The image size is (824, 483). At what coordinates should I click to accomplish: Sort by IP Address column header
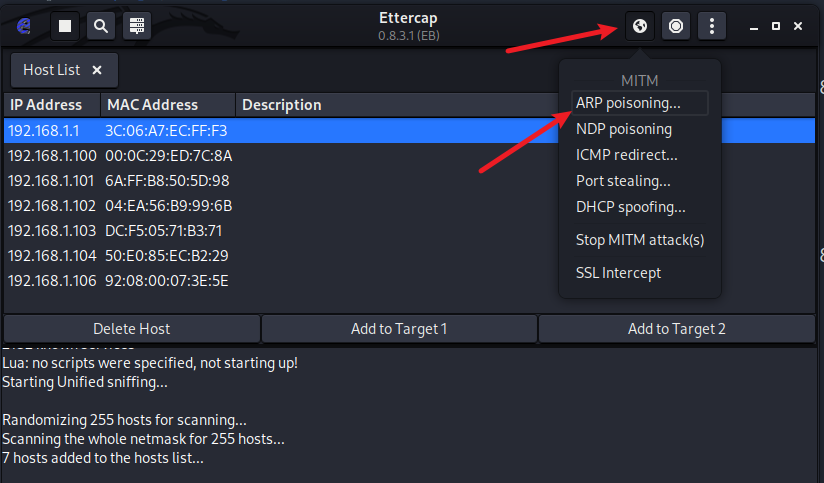[52, 105]
